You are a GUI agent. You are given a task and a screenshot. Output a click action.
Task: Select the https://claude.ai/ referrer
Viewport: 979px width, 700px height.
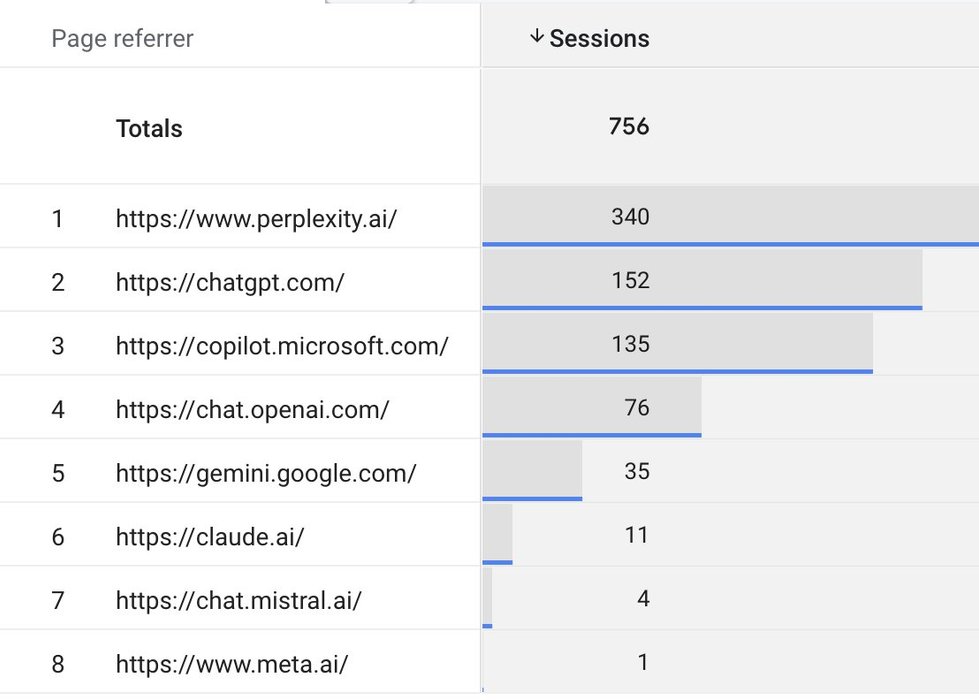(x=210, y=537)
